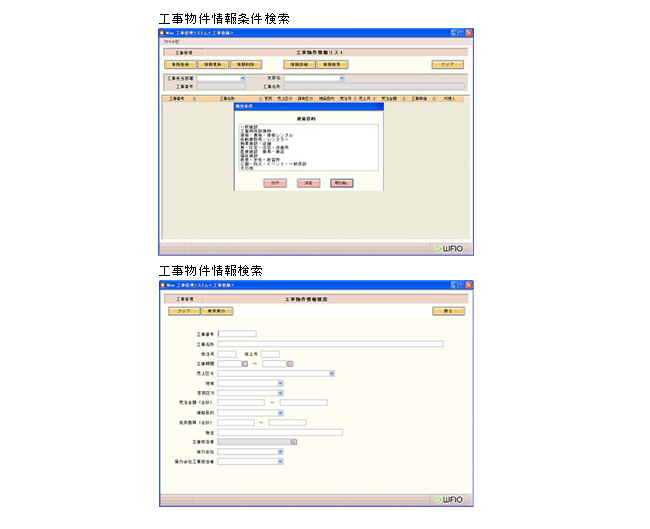The width and height of the screenshot is (650, 529).
Task: Click the 工事名称 input field in search form
Action: (x=330, y=343)
